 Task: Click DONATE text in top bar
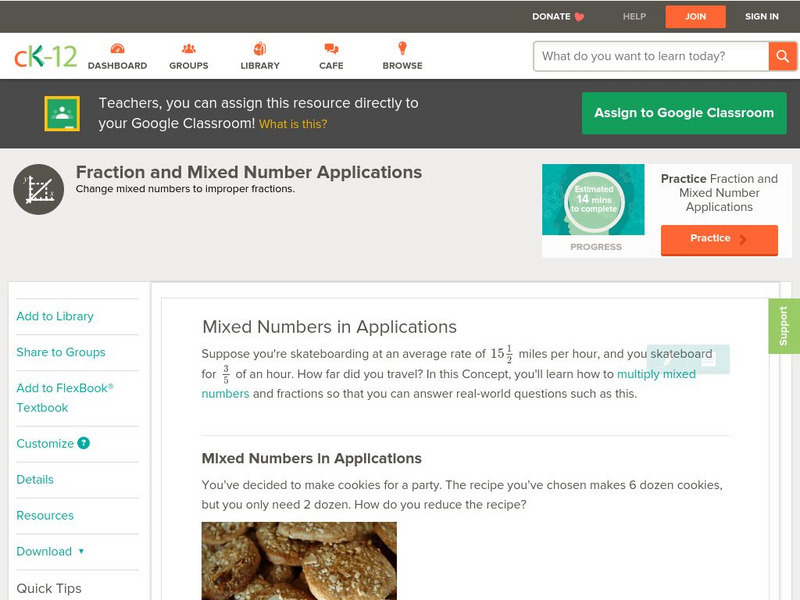coord(551,16)
